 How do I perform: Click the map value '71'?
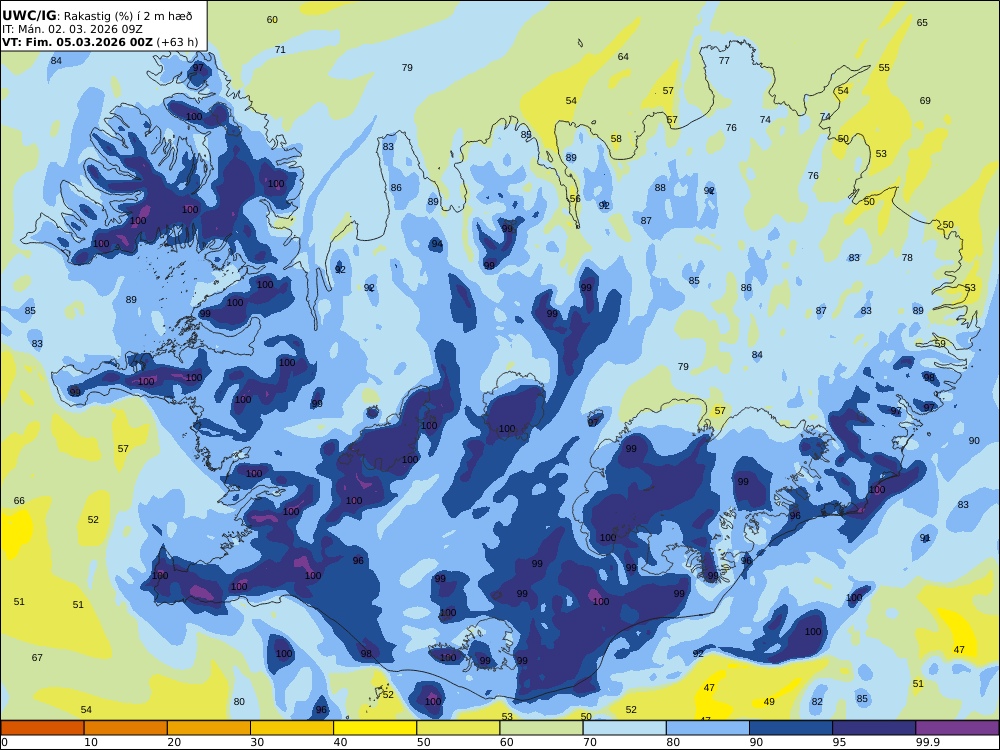point(280,50)
